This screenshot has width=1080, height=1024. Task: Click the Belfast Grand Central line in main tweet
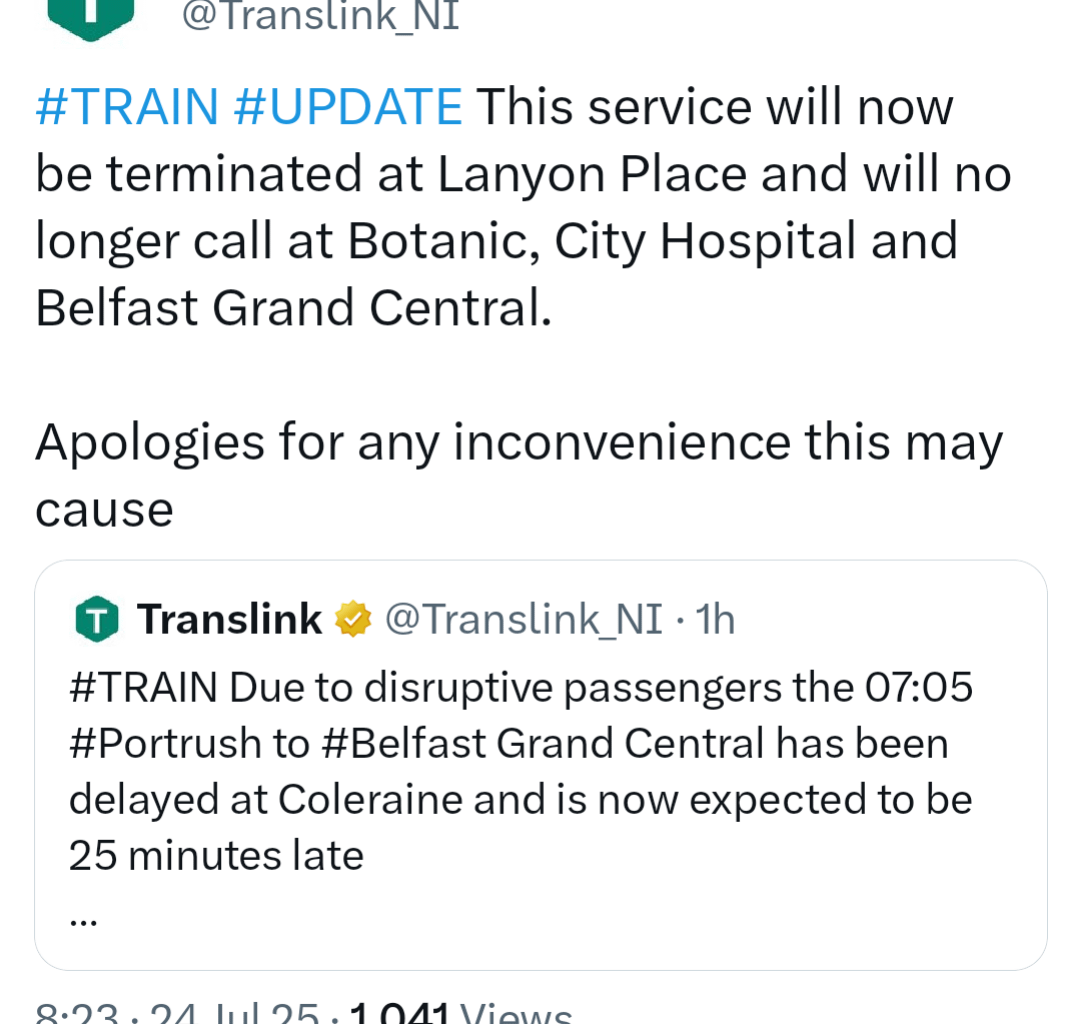pos(293,308)
